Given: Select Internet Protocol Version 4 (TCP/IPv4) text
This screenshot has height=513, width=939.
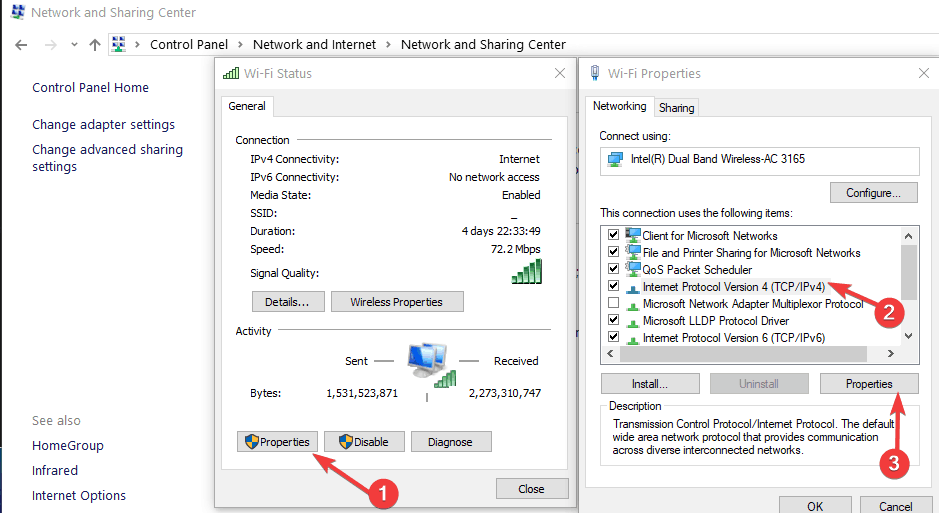Looking at the screenshot, I should point(734,287).
